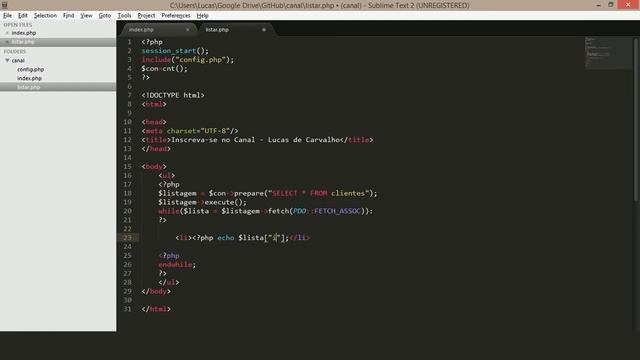The height and width of the screenshot is (360, 640).
Task: Open the Selection menu
Action: (x=45, y=16)
